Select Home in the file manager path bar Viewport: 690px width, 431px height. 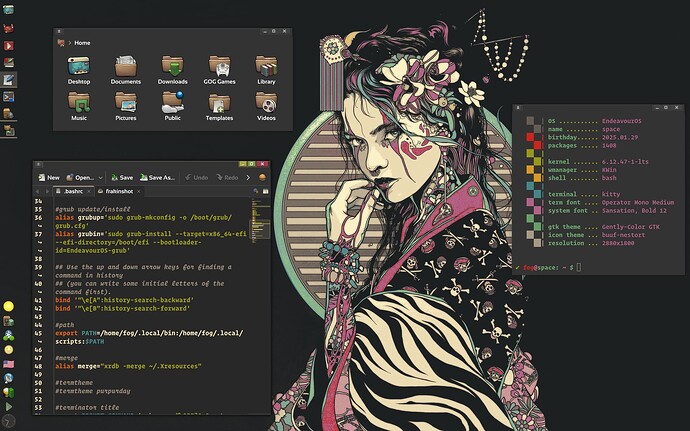point(82,43)
